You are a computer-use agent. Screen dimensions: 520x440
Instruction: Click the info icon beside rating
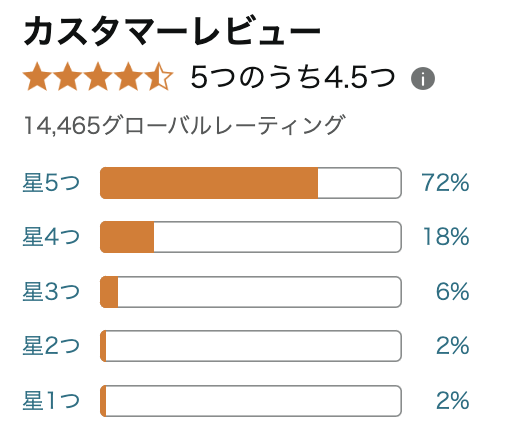coord(423,79)
